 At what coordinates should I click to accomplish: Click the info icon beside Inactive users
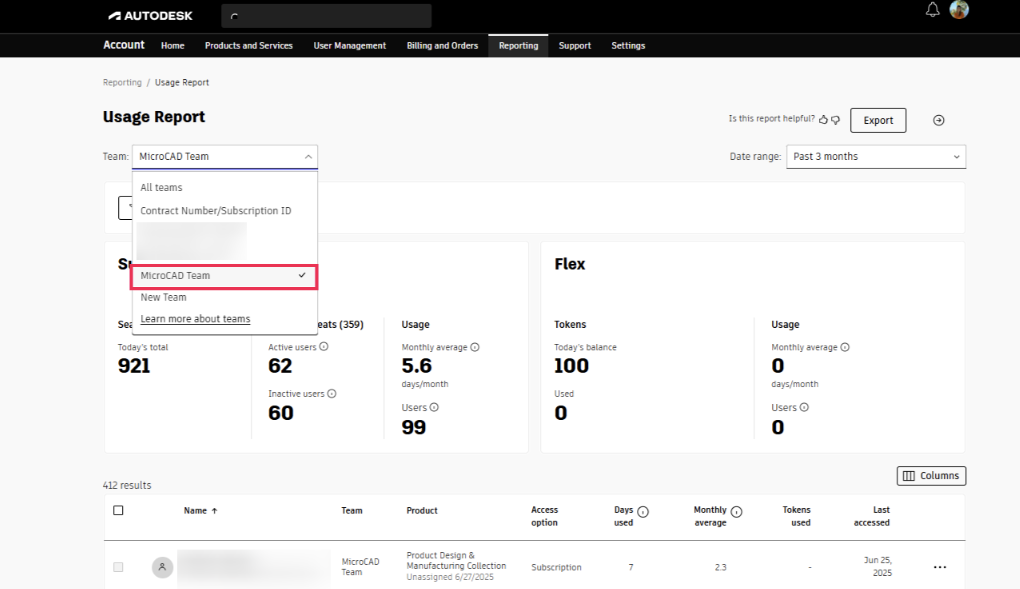tap(332, 394)
